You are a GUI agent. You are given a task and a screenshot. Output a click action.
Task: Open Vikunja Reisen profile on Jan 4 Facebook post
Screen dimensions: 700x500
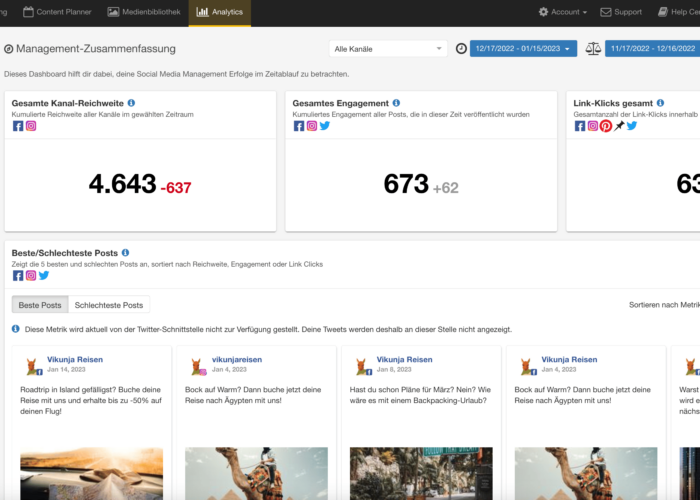[569, 359]
